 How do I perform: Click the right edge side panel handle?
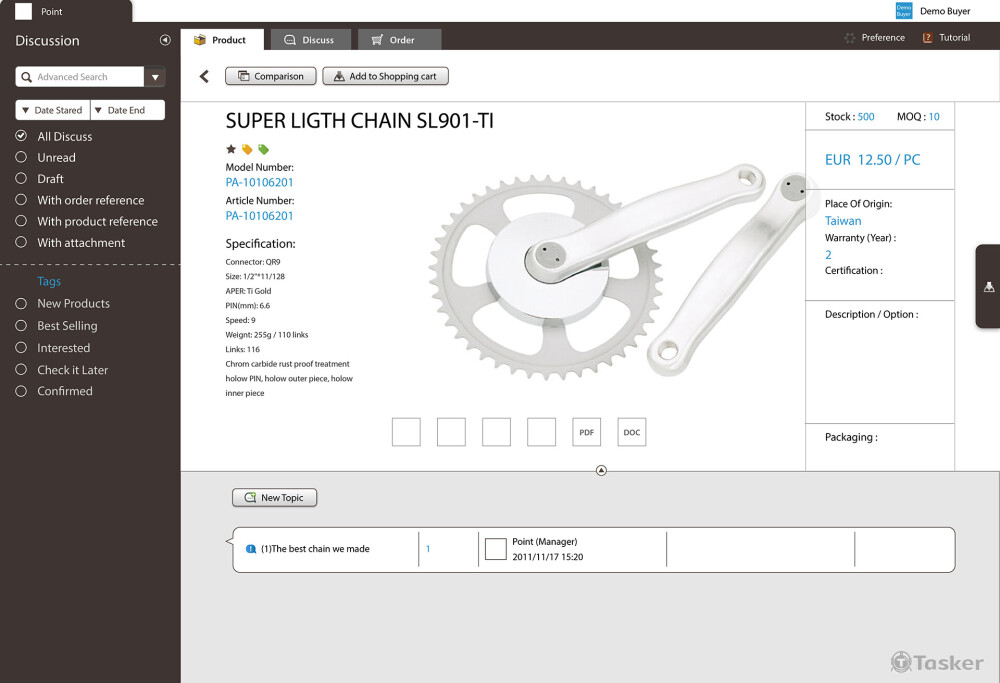click(988, 286)
